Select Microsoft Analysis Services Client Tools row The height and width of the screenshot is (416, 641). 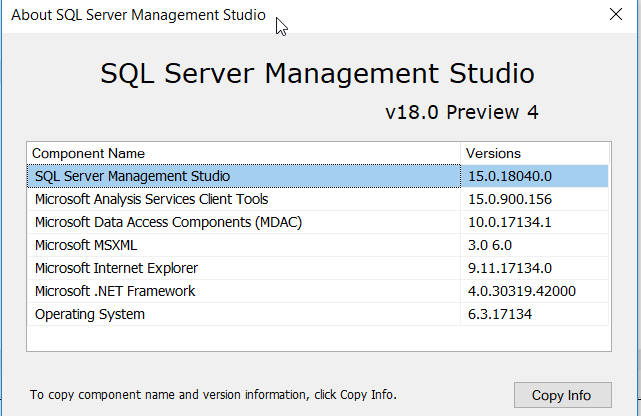pyautogui.click(x=151, y=199)
